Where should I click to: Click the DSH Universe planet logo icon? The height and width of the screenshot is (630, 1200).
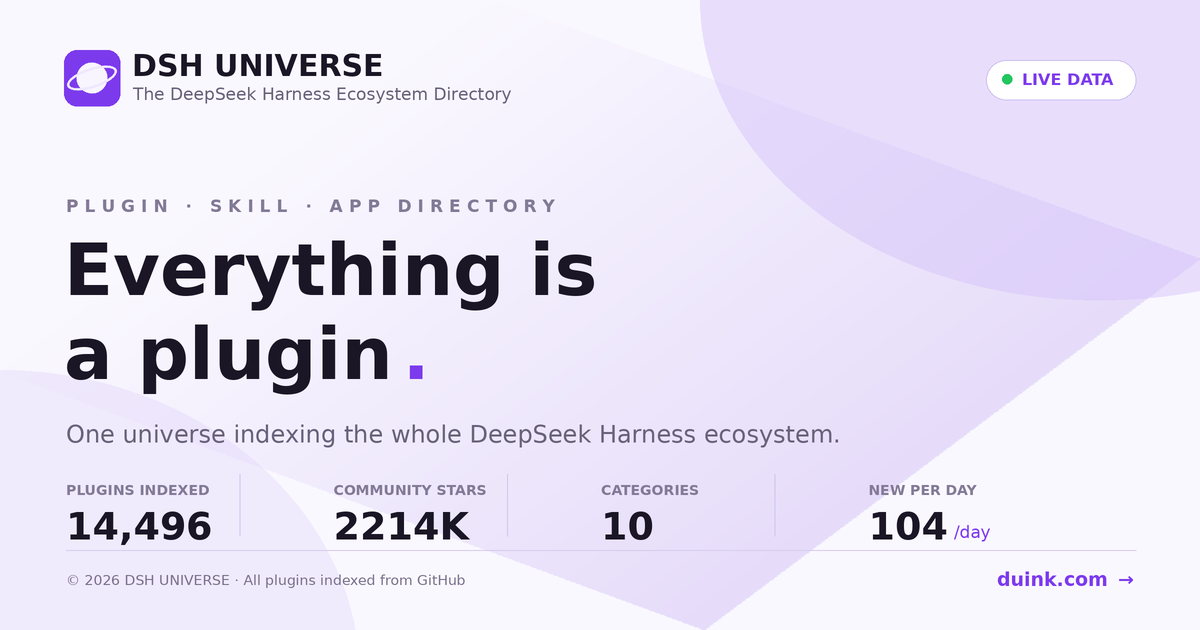(92, 78)
